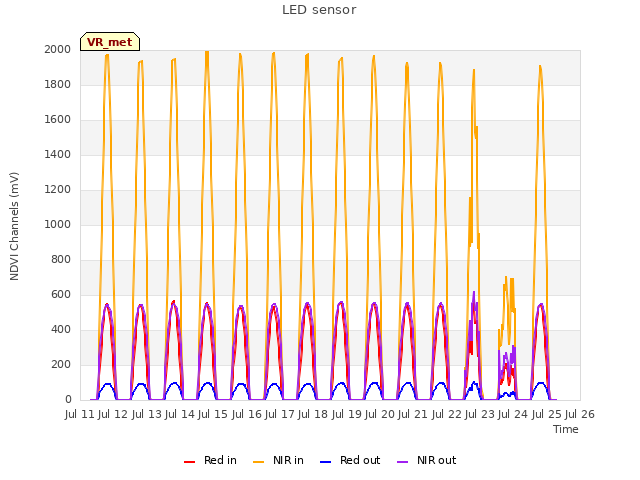
Task: Click the Jul 17 x-axis label
Action: (x=280, y=414)
